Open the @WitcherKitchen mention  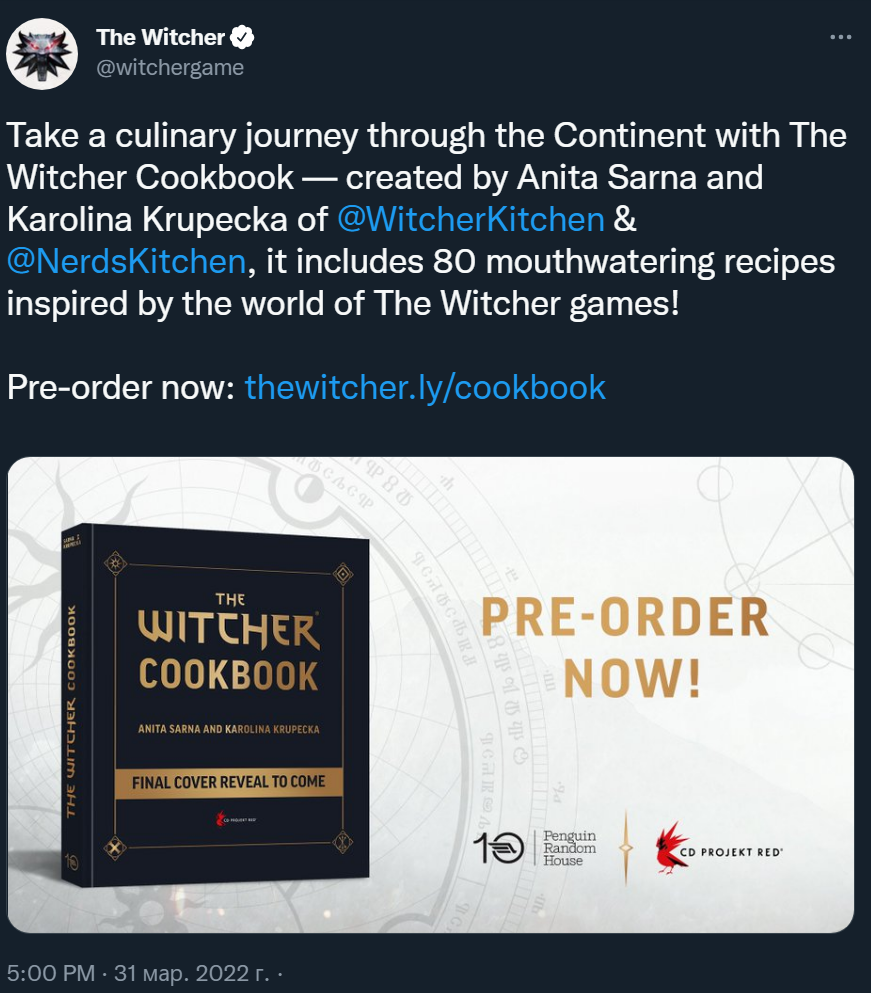pos(471,220)
